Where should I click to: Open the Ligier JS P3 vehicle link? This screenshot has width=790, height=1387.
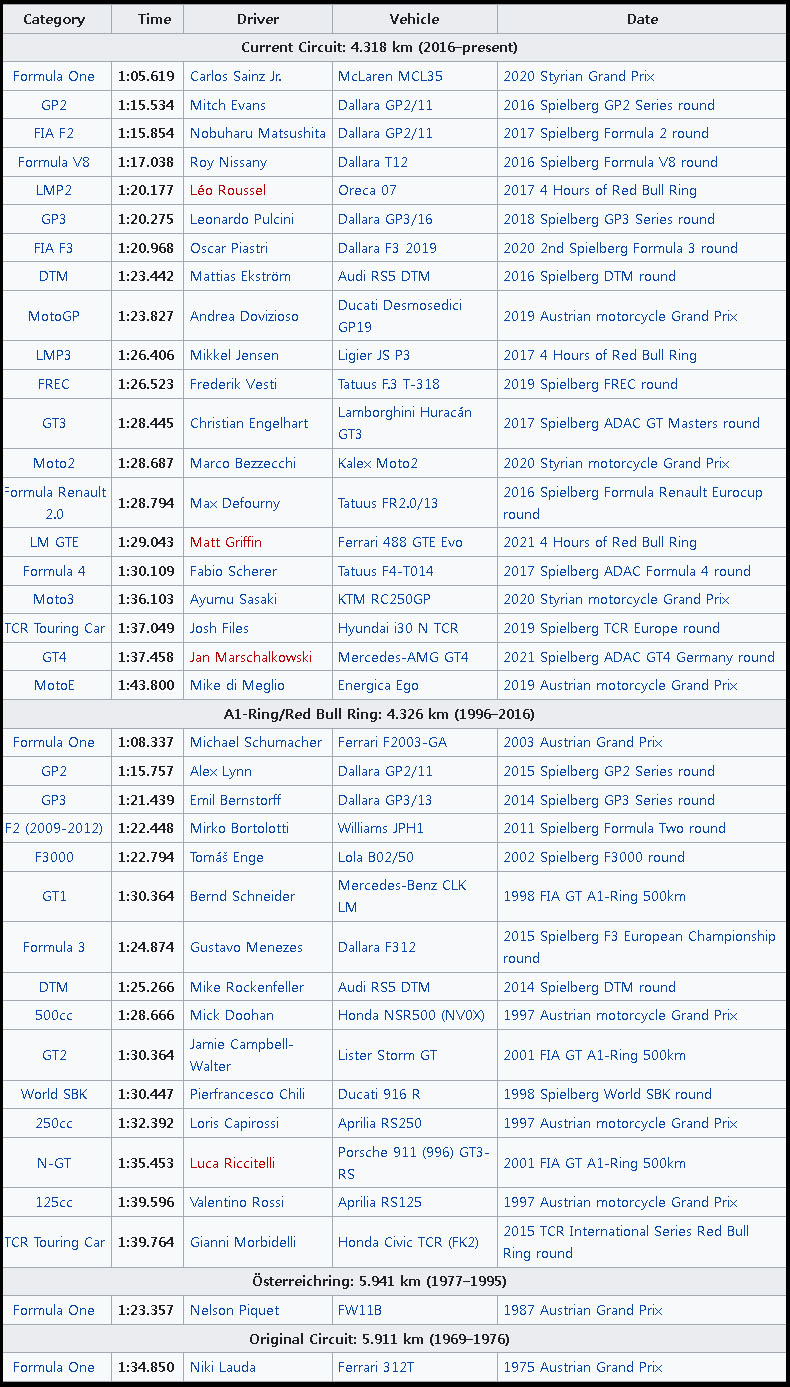click(374, 355)
